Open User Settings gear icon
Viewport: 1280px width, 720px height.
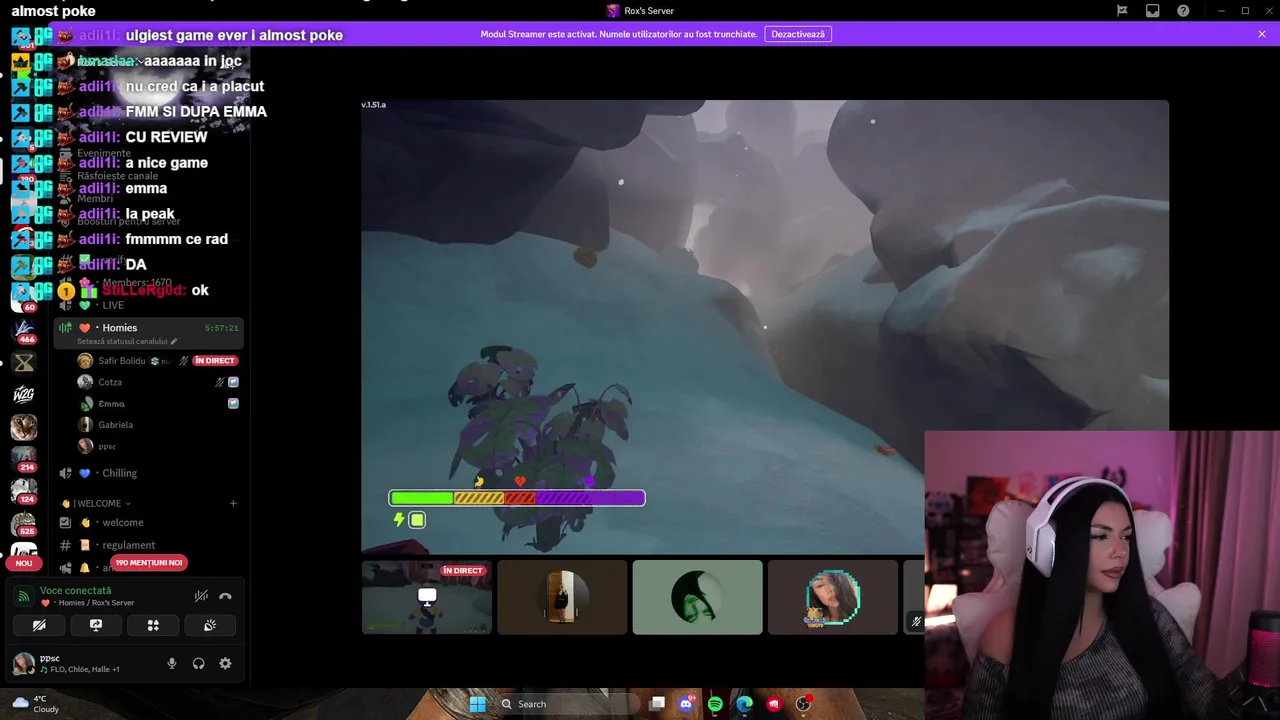(225, 663)
